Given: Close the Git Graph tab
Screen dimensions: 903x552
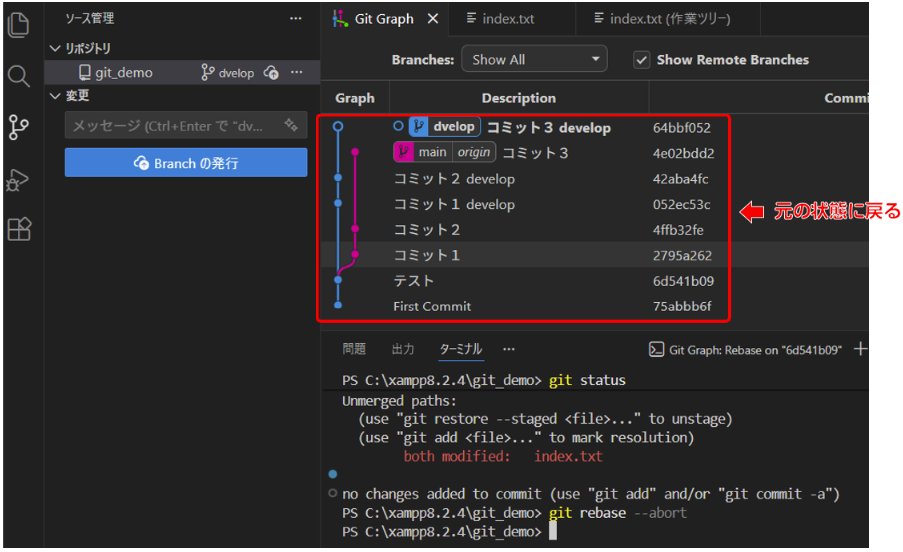Looking at the screenshot, I should click(433, 19).
